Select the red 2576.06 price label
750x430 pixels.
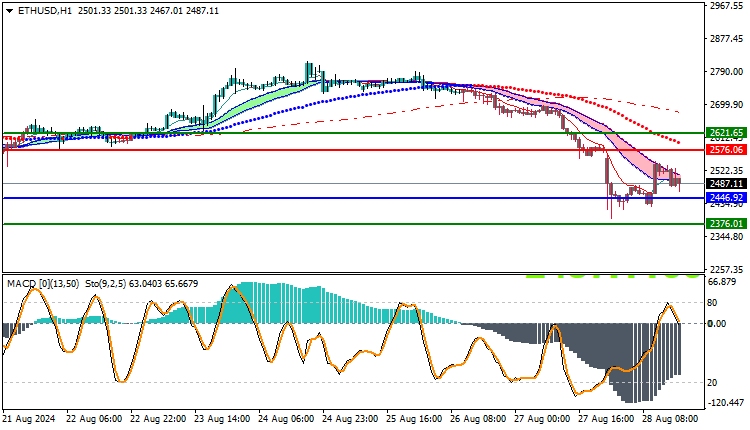click(726, 150)
